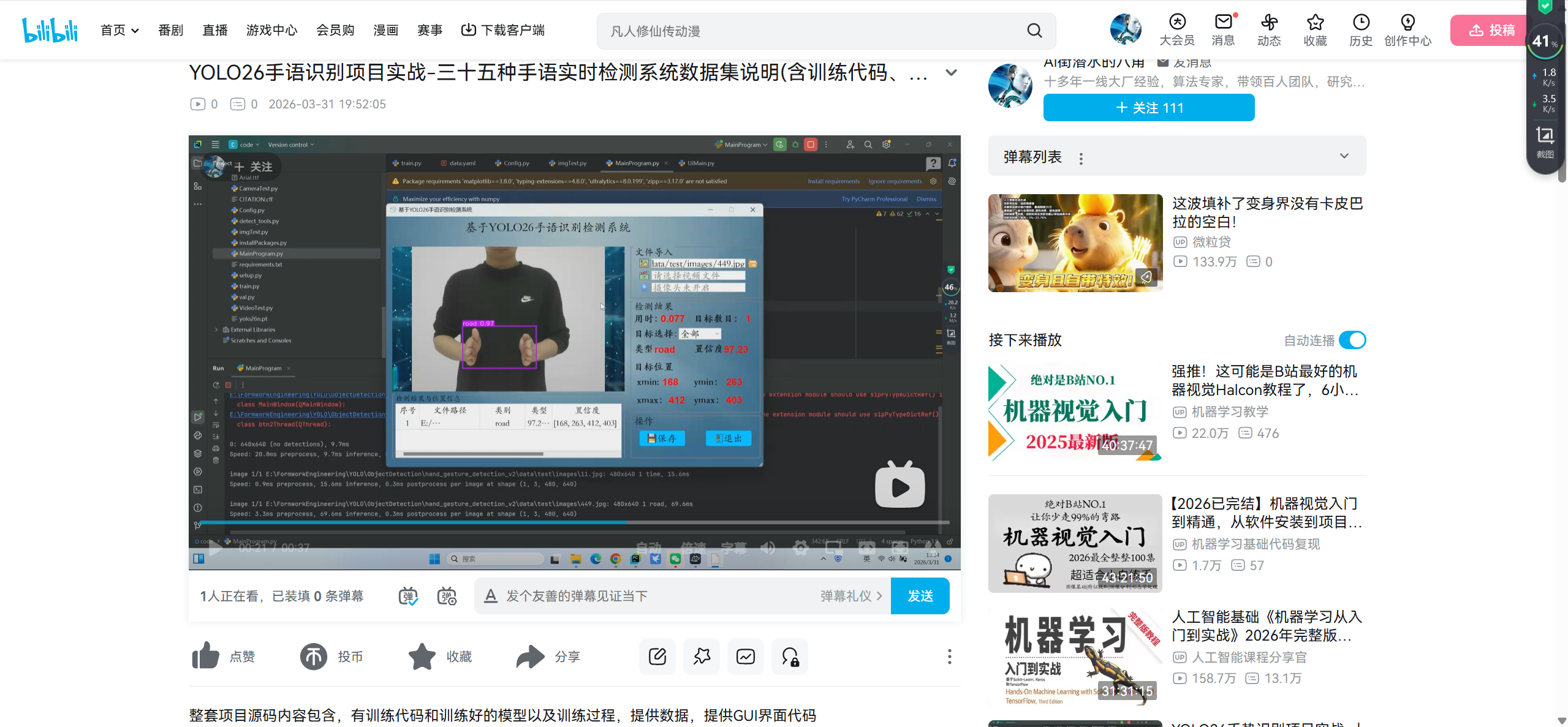The image size is (1568, 727).
Task: Open the 游戏中心 nav item
Action: 271,30
